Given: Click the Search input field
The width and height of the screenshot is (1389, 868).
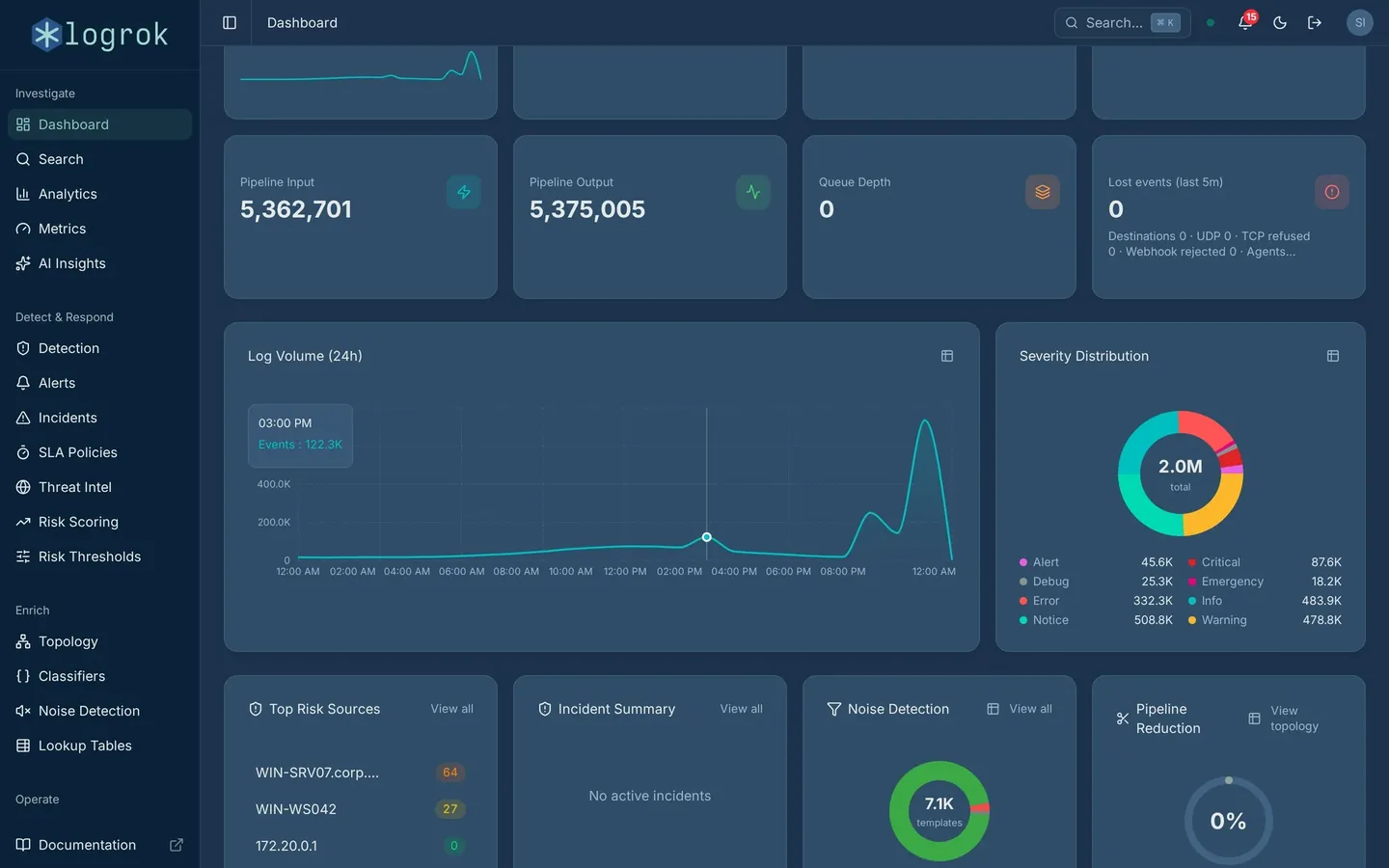Looking at the screenshot, I should pos(1122,22).
